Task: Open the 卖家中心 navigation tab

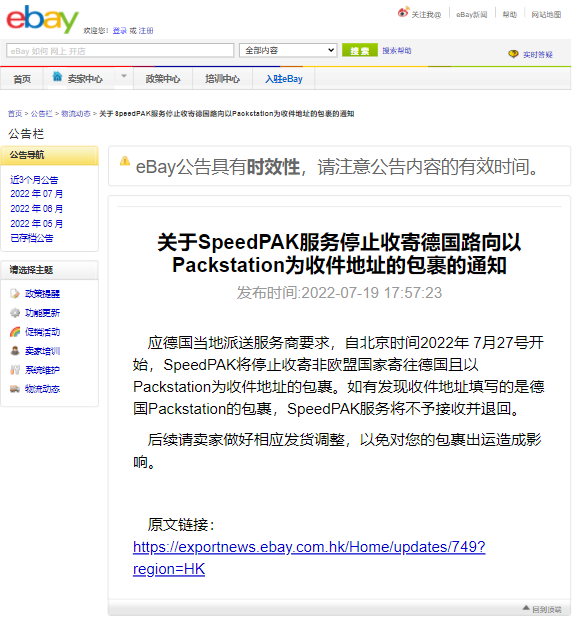Action: [85, 79]
